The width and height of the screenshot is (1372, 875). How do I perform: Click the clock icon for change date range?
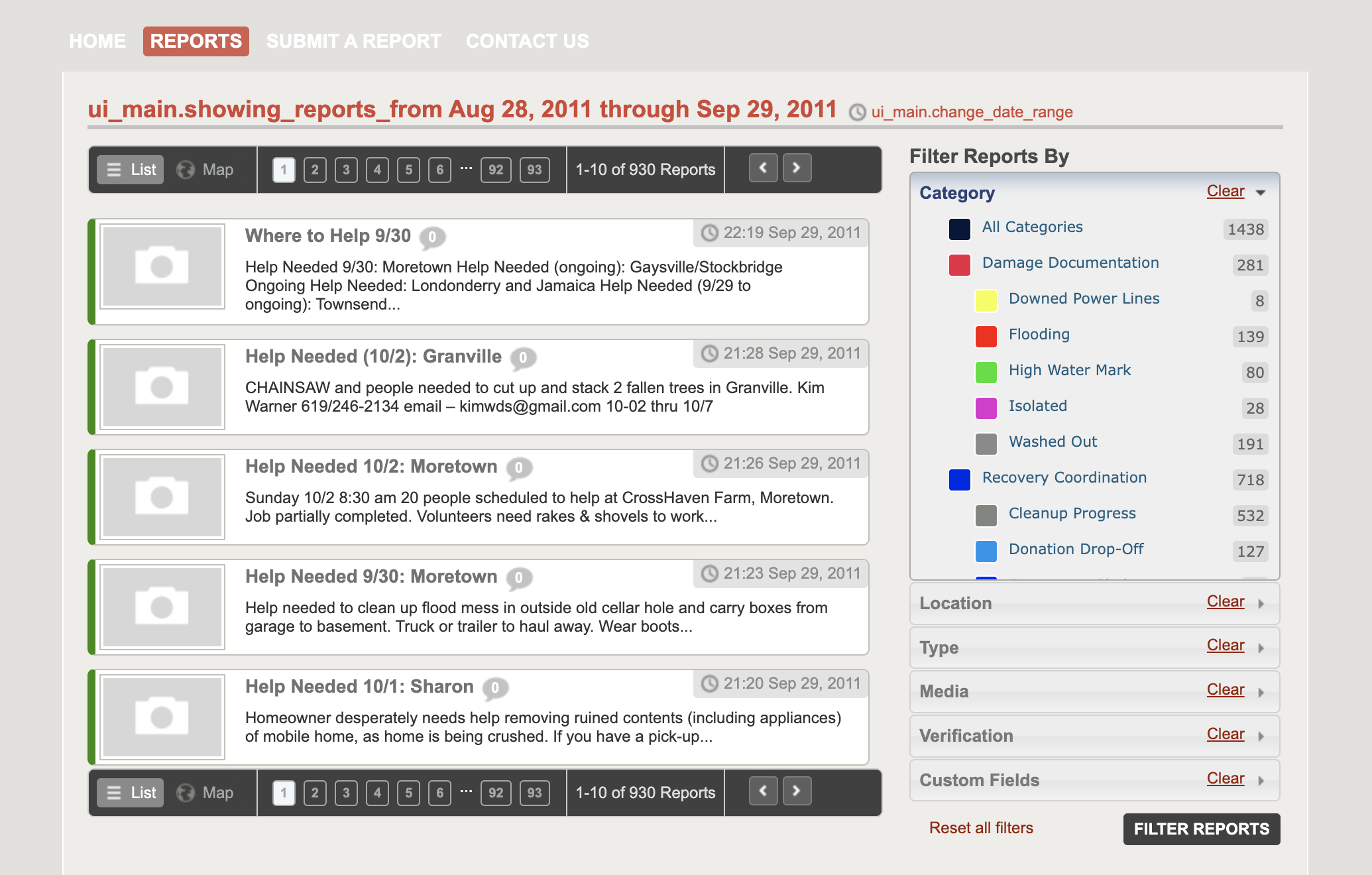[858, 112]
